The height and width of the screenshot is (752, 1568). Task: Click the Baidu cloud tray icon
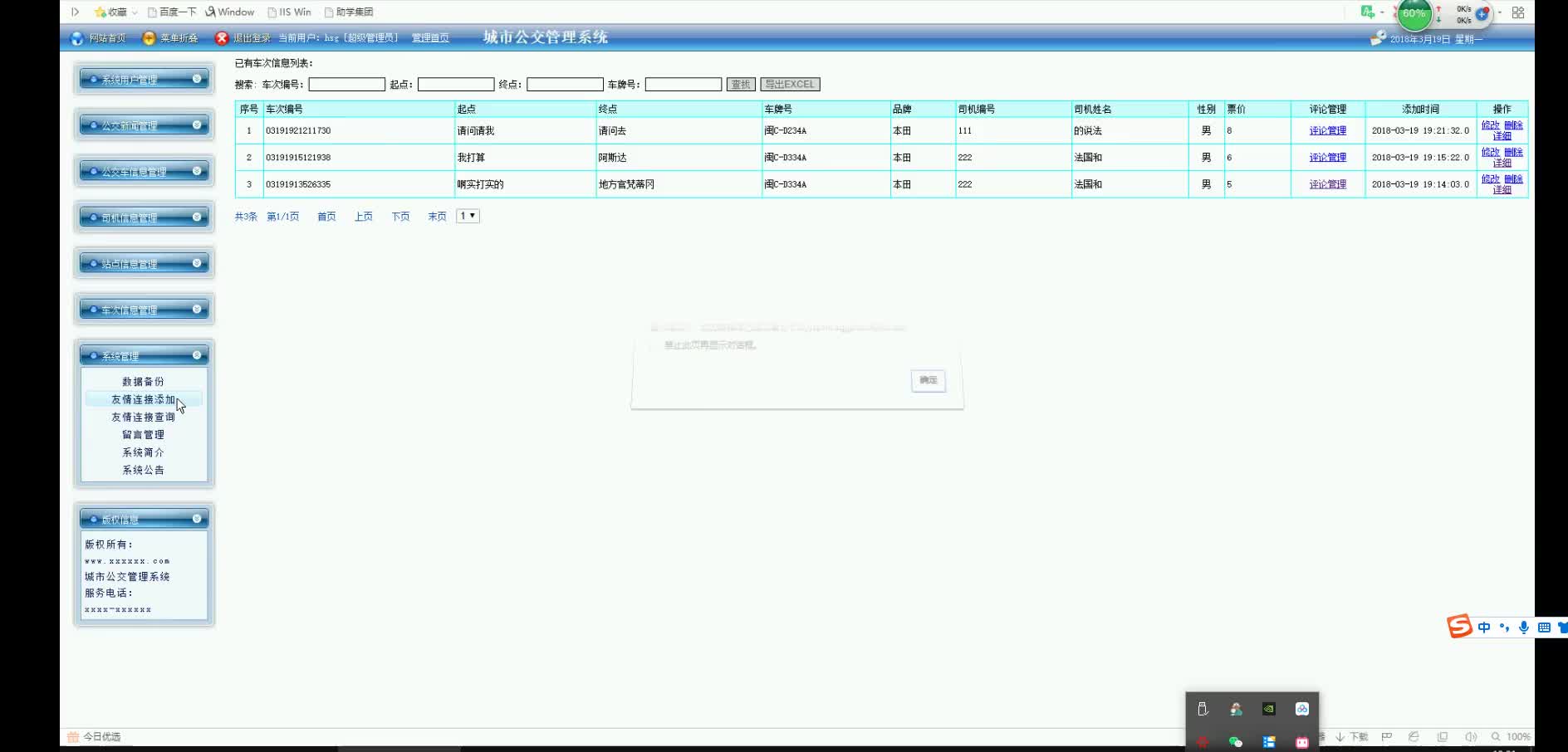click(x=1301, y=709)
